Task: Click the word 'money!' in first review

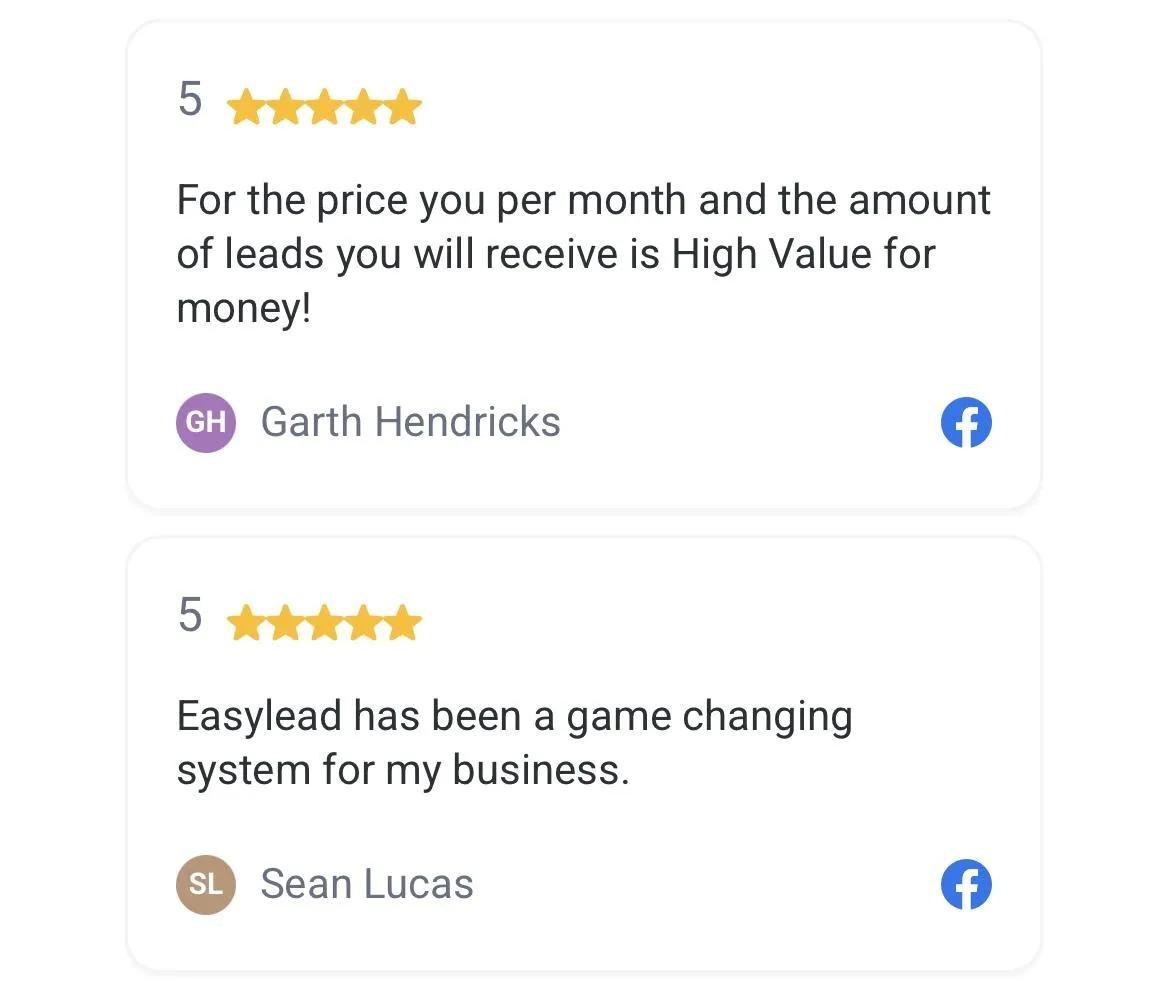Action: point(244,309)
